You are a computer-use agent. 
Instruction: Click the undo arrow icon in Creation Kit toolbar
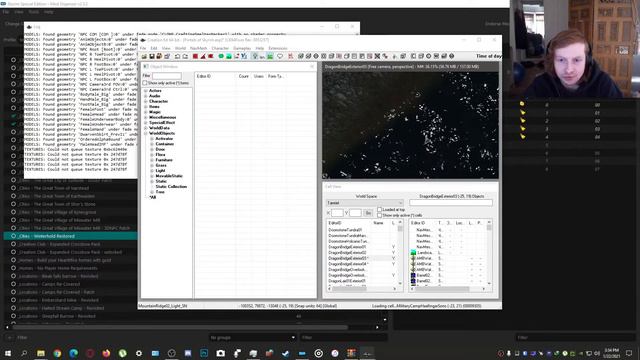pyautogui.click(x=177, y=56)
